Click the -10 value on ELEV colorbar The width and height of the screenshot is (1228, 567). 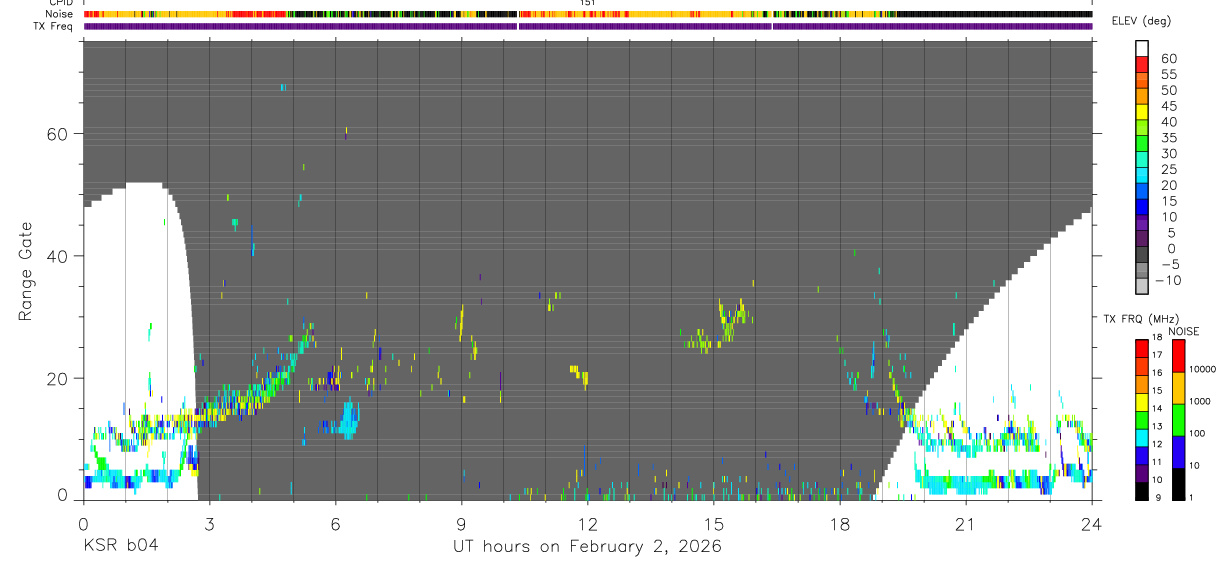pyautogui.click(x=1166, y=281)
